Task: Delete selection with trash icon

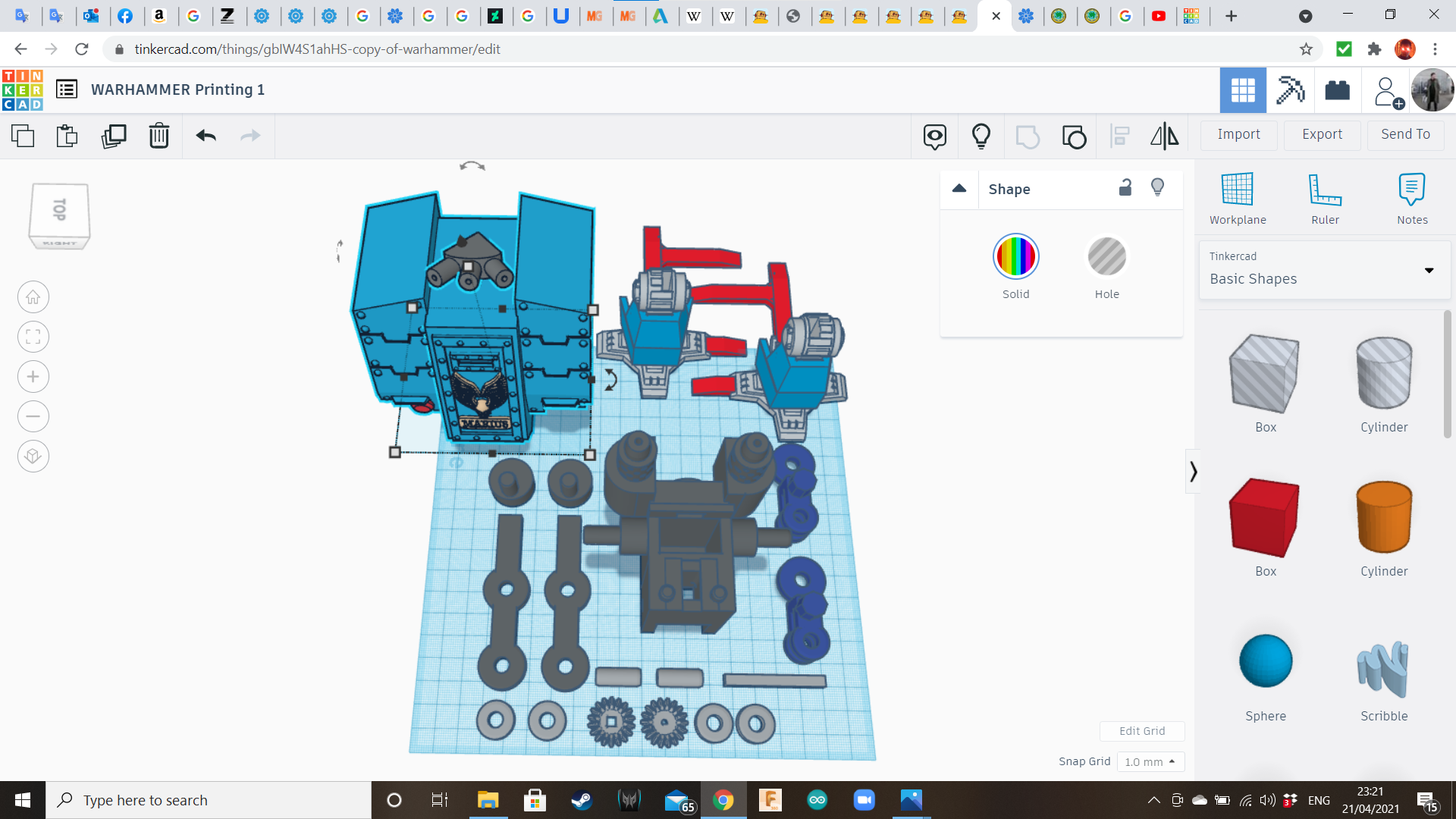Action: pos(158,136)
